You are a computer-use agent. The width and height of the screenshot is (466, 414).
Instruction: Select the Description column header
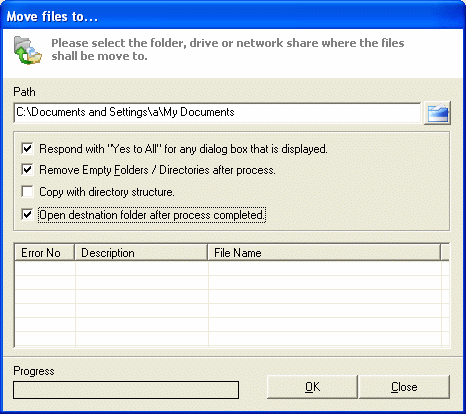[x=141, y=252]
